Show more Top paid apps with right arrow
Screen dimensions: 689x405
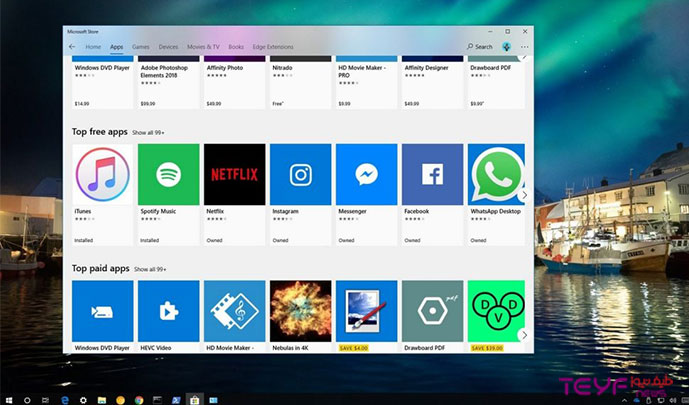click(524, 335)
